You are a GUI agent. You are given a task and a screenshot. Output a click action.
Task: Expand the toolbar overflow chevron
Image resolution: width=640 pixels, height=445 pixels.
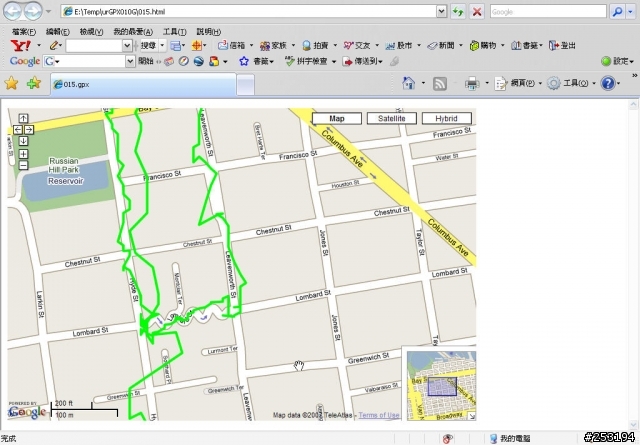tap(634, 76)
